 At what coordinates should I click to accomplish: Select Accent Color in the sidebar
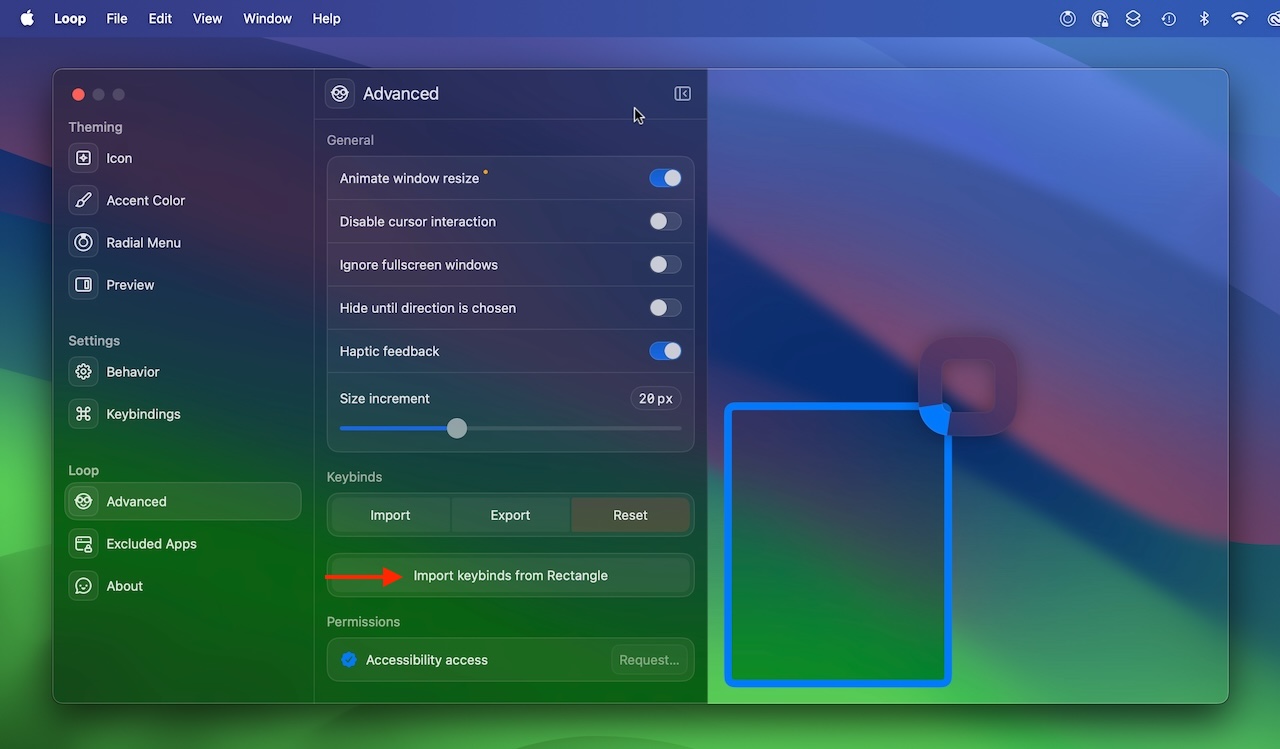[x=183, y=200]
